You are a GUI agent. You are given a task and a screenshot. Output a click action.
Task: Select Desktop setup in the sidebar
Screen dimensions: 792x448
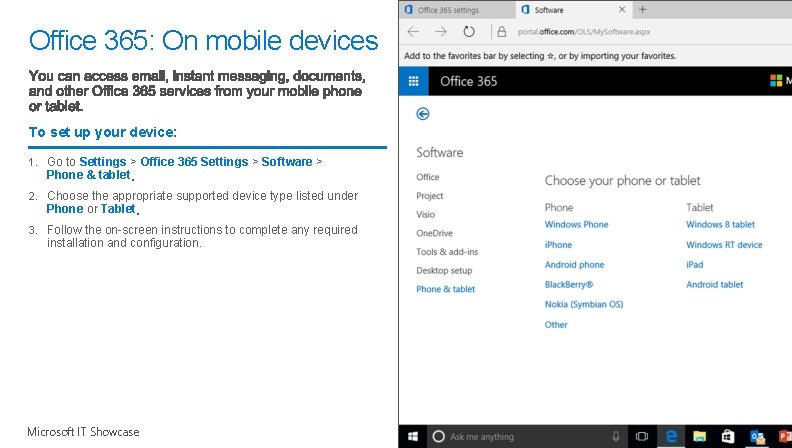[444, 271]
